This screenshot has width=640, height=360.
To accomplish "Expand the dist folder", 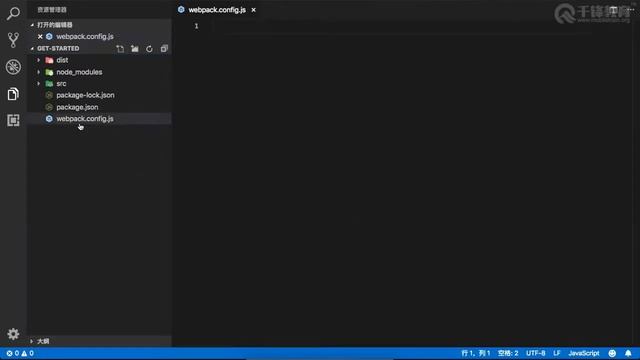I will coord(39,60).
